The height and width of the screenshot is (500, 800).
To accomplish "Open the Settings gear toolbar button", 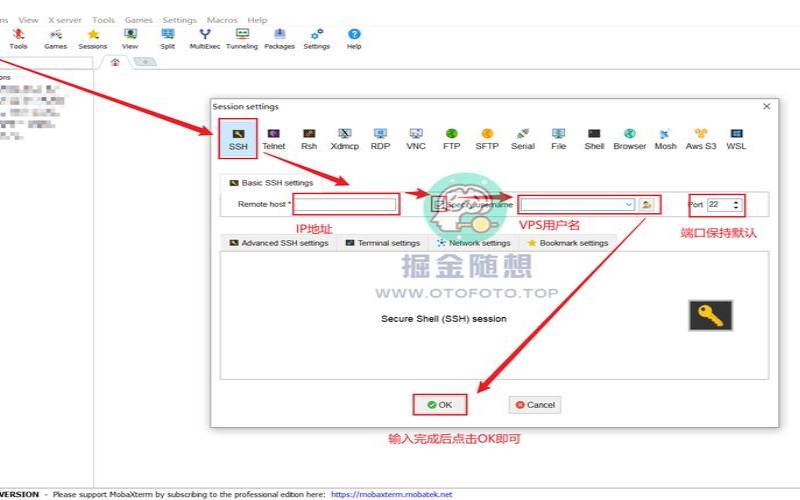I will point(317,39).
